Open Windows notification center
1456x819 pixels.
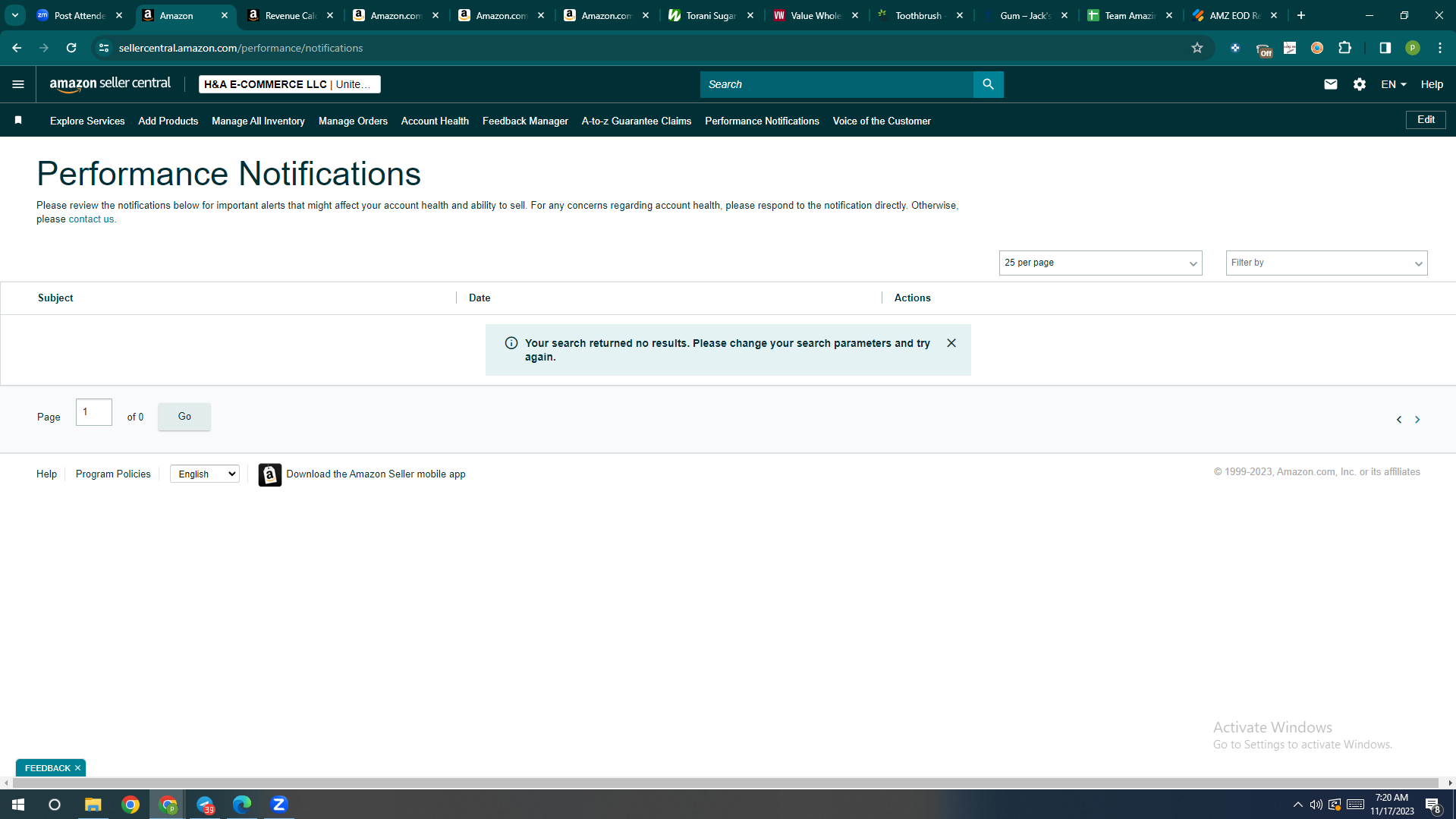click(1432, 805)
